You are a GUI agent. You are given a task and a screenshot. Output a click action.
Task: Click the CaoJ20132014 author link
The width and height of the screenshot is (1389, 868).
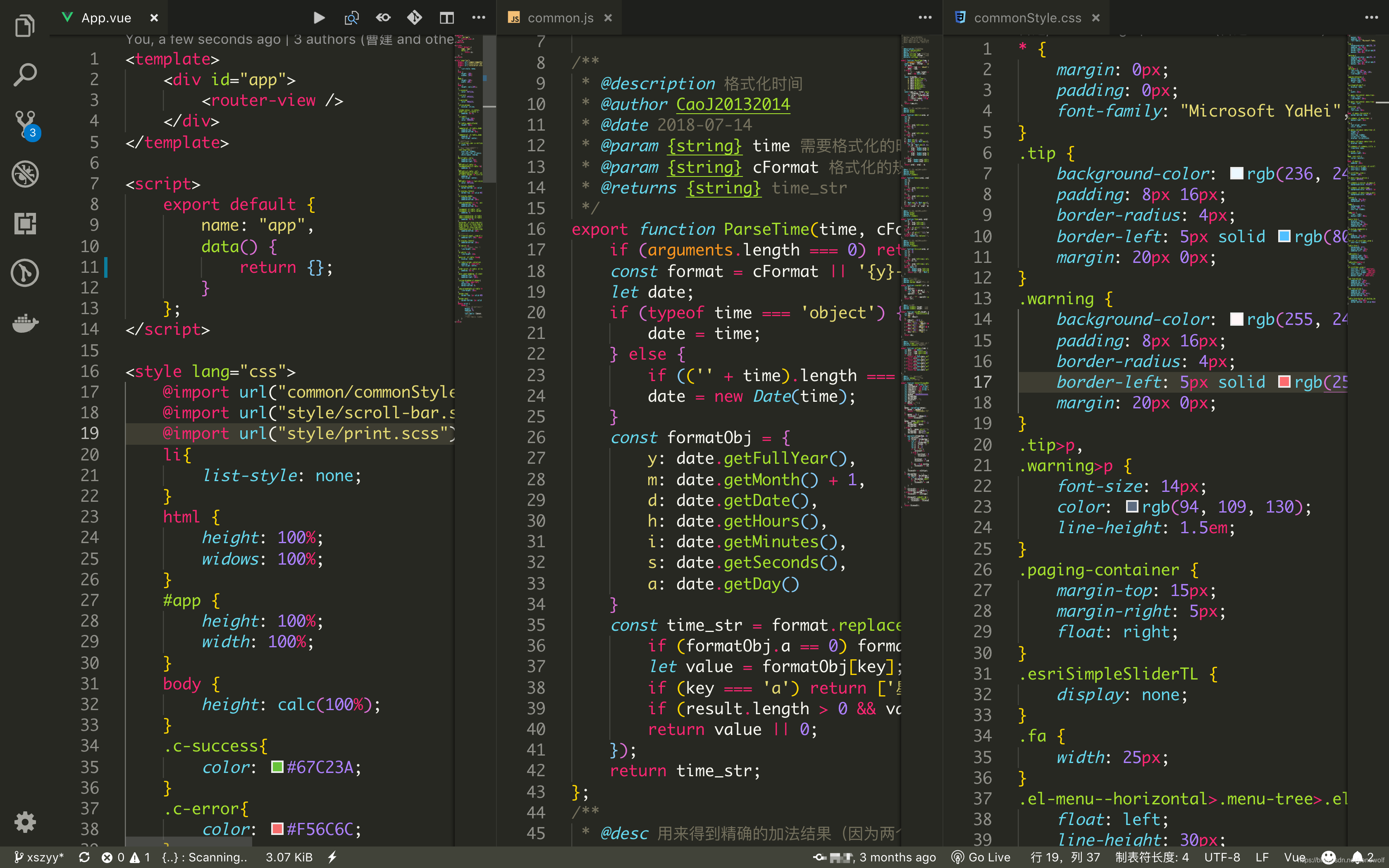point(733,105)
